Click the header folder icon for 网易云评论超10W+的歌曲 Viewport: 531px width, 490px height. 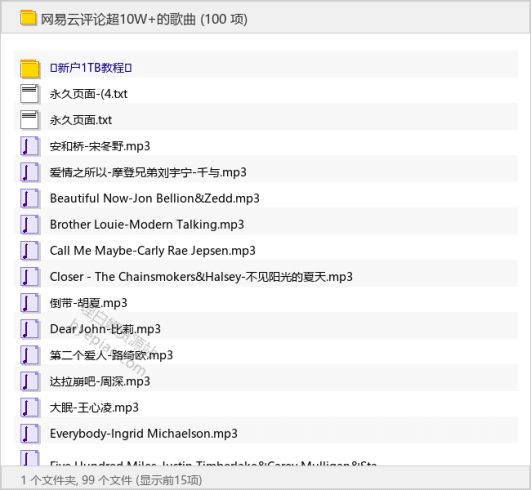tap(28, 18)
